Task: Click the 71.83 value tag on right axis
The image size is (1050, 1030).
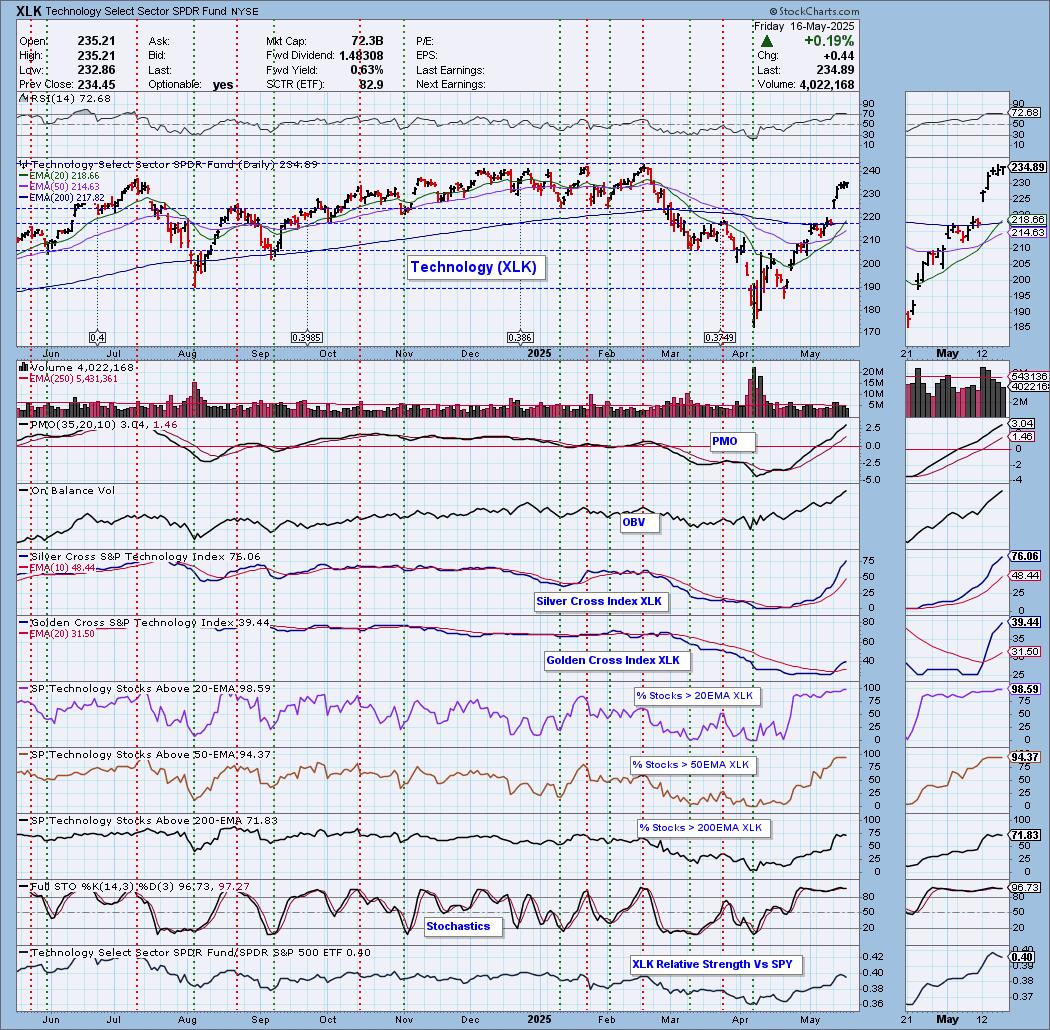Action: (1025, 835)
